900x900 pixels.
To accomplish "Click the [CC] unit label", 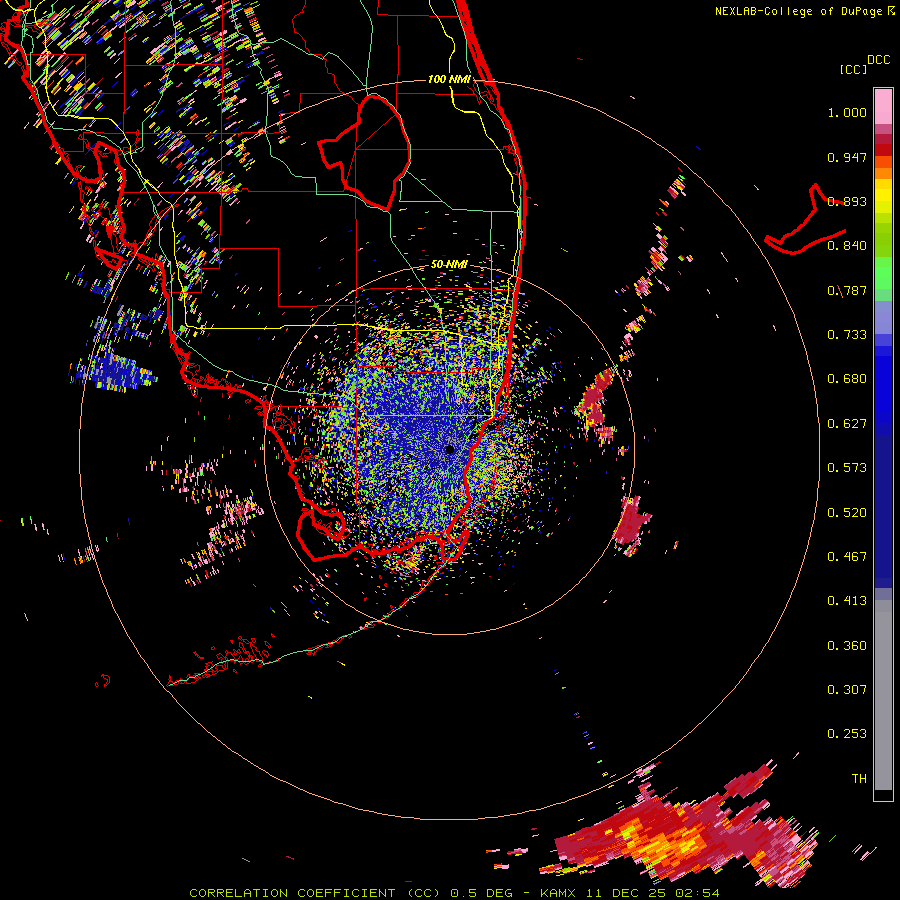I will [x=854, y=69].
